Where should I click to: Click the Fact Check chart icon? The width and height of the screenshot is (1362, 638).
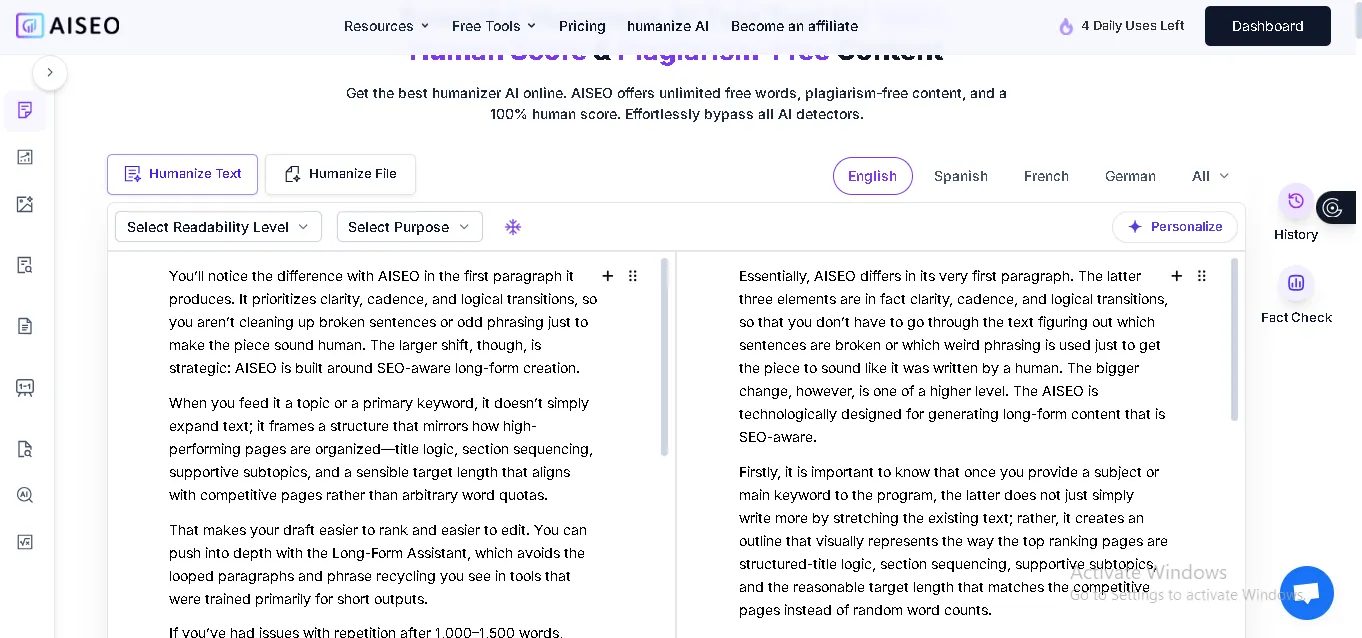pos(1296,283)
